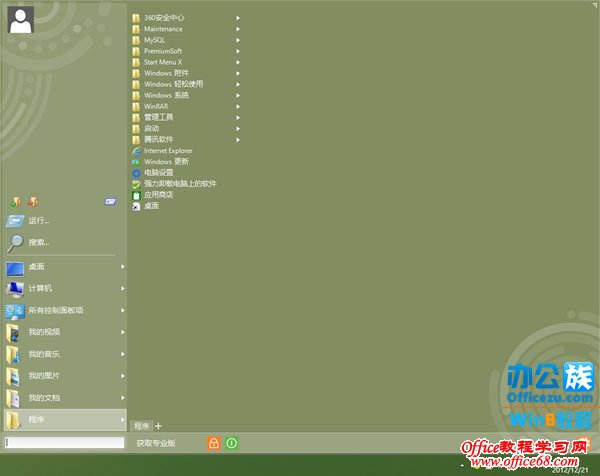Select 程序 entry in the left panel
The width and height of the screenshot is (600, 476).
(x=65, y=420)
